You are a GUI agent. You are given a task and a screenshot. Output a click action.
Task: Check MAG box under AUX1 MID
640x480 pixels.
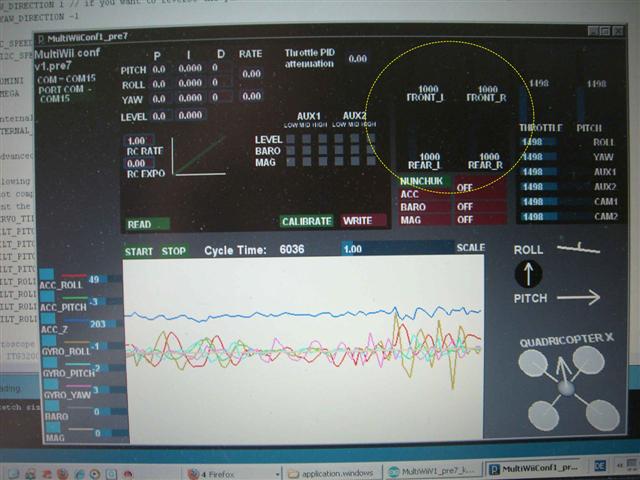[307, 162]
